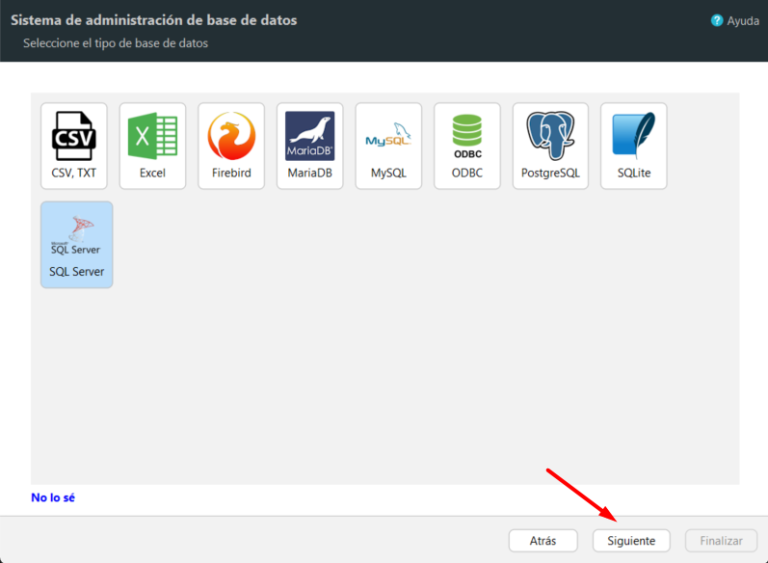Open help via the question mark icon
This screenshot has height=563, width=768.
tap(717, 21)
